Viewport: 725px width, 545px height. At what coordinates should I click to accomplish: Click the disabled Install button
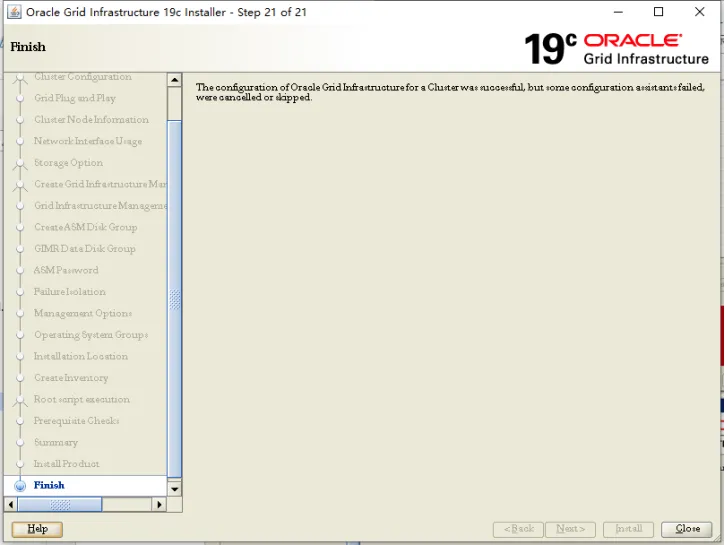tap(628, 529)
